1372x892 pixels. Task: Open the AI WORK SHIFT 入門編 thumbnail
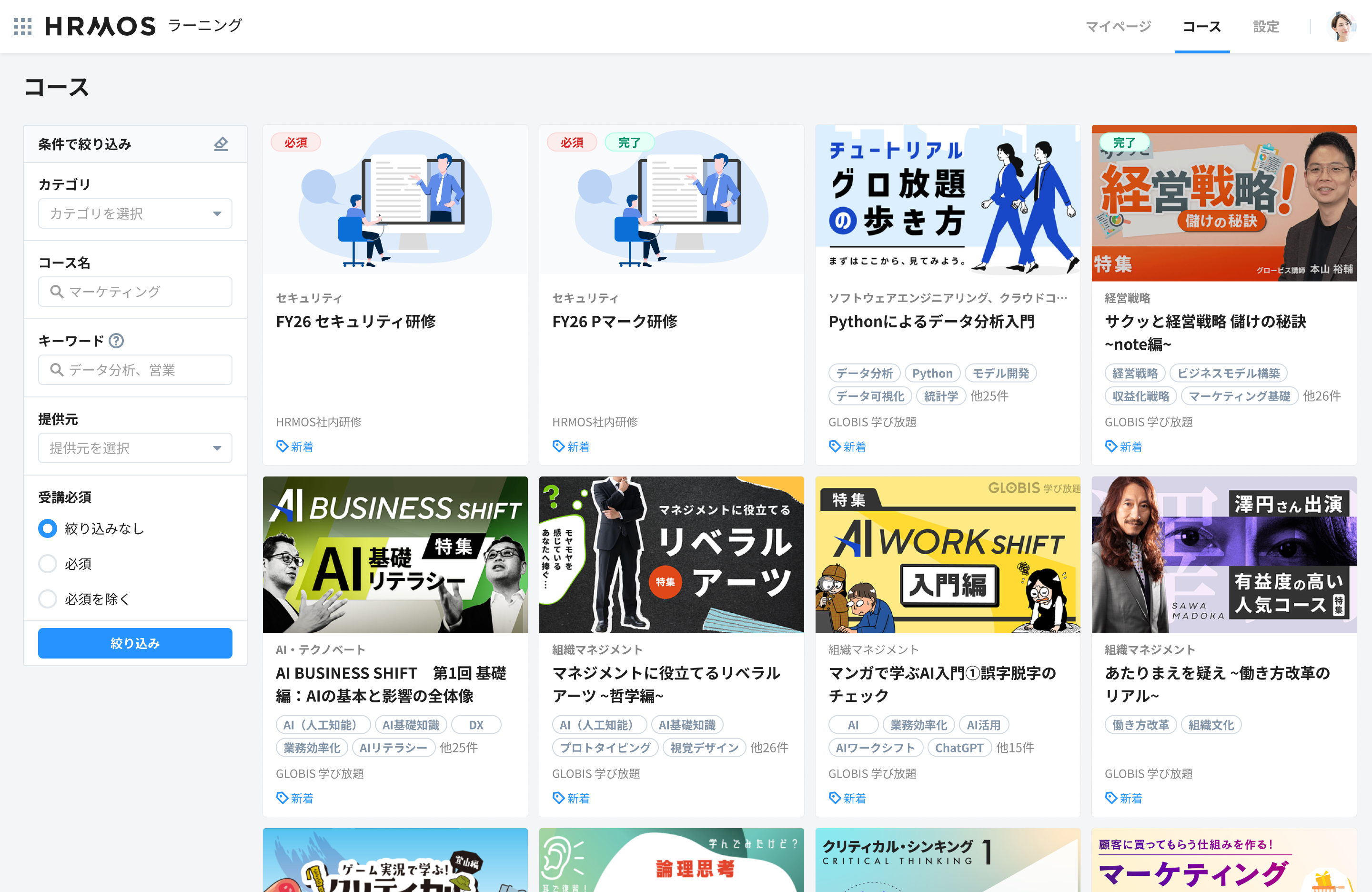947,554
